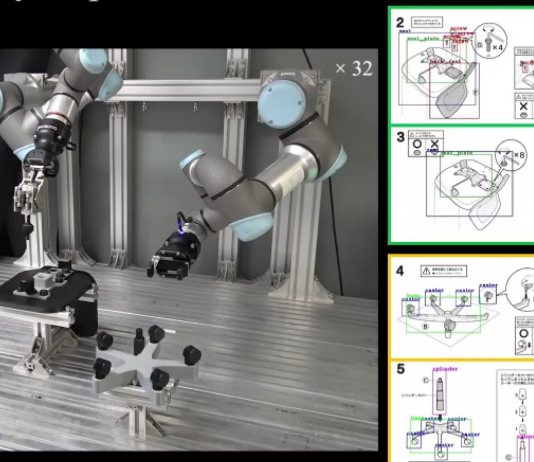
Task: Click the circled C label beside the cylinder
Action: pos(425,380)
